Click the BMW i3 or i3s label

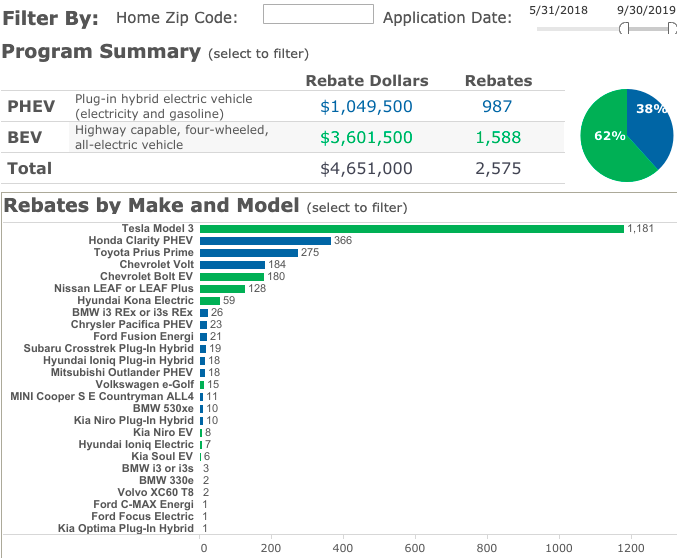tap(158, 469)
